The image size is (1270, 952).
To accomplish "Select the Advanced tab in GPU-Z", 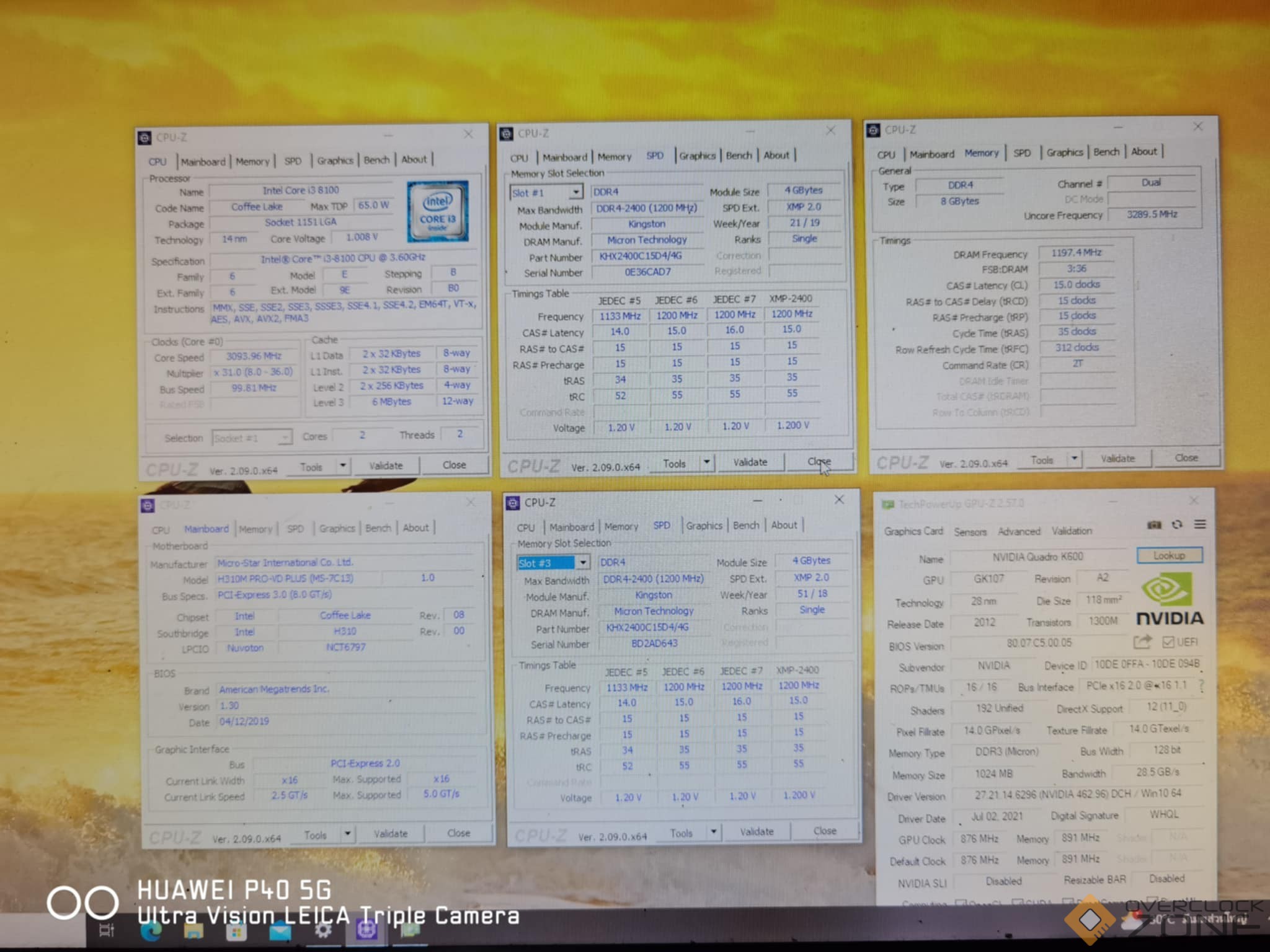I will pos(1018,531).
